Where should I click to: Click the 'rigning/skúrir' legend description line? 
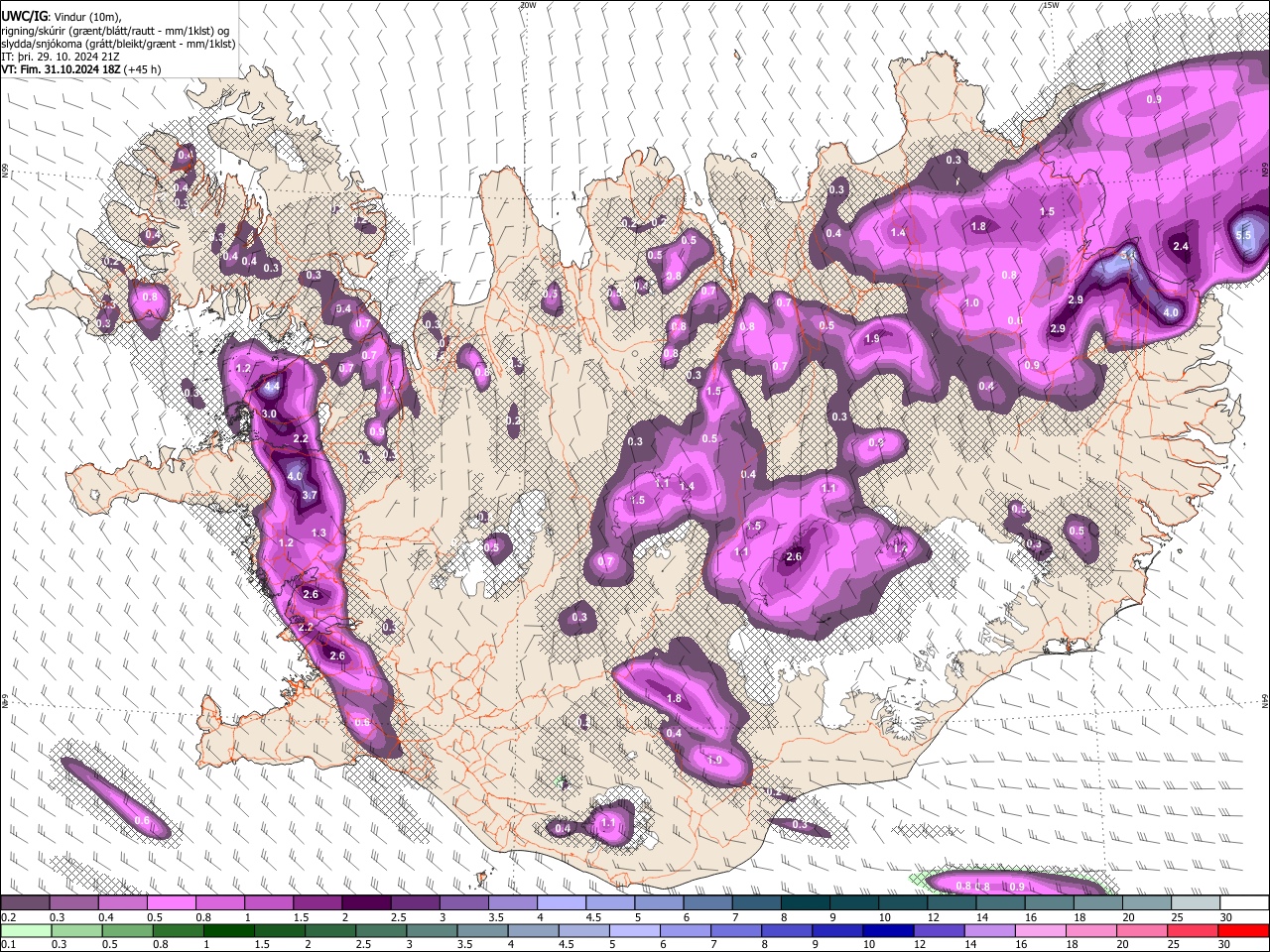pos(115,31)
